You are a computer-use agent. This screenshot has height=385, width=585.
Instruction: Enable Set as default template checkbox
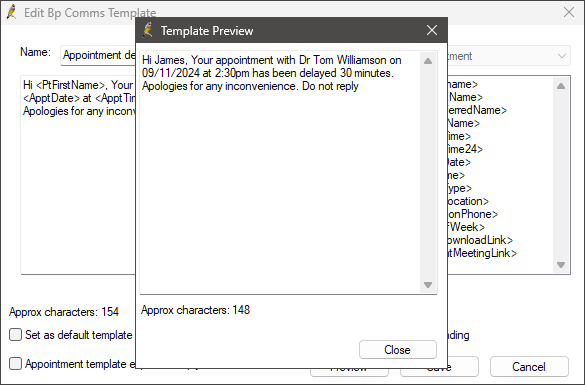pyautogui.click(x=15, y=335)
